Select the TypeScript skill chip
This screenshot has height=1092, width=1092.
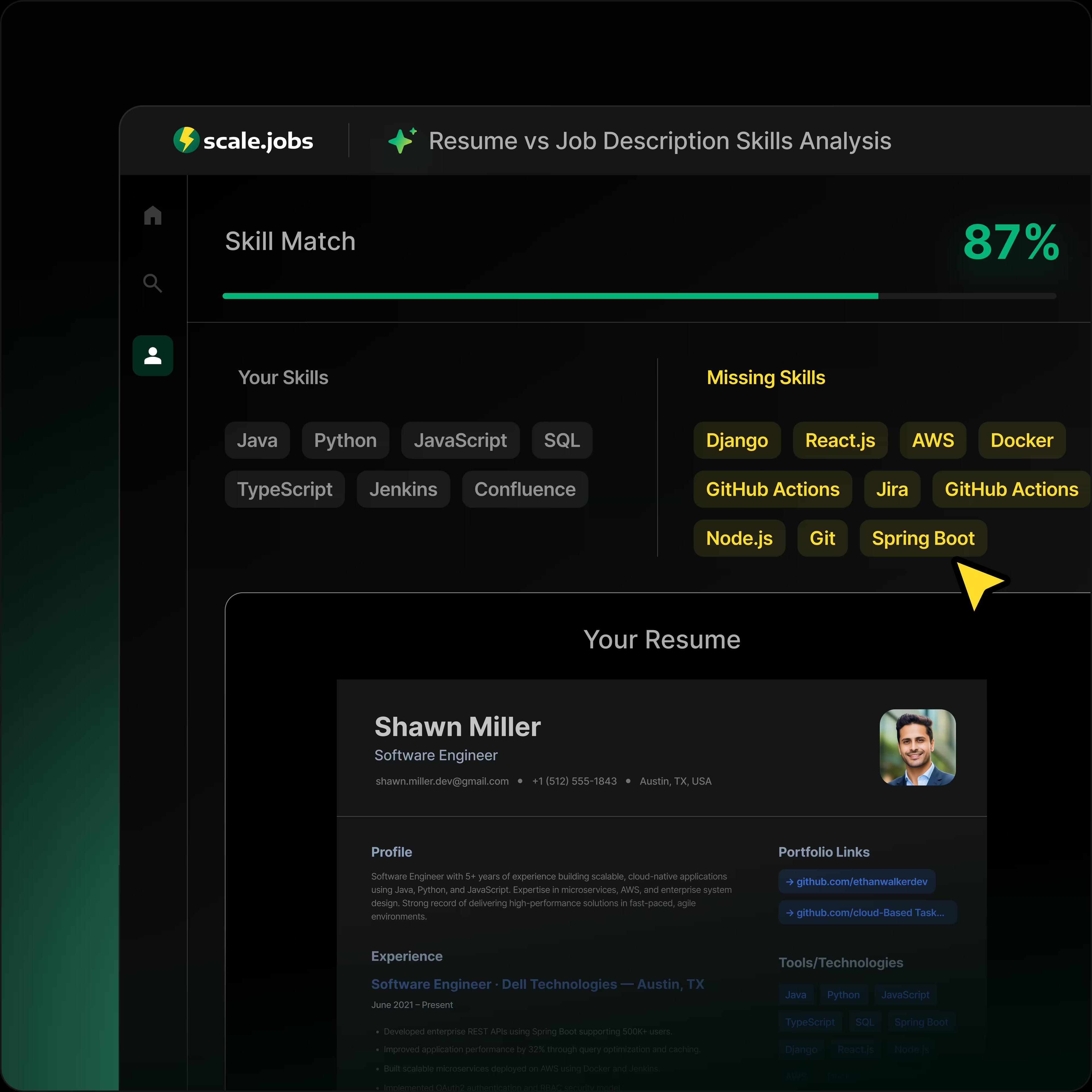pyautogui.click(x=284, y=489)
